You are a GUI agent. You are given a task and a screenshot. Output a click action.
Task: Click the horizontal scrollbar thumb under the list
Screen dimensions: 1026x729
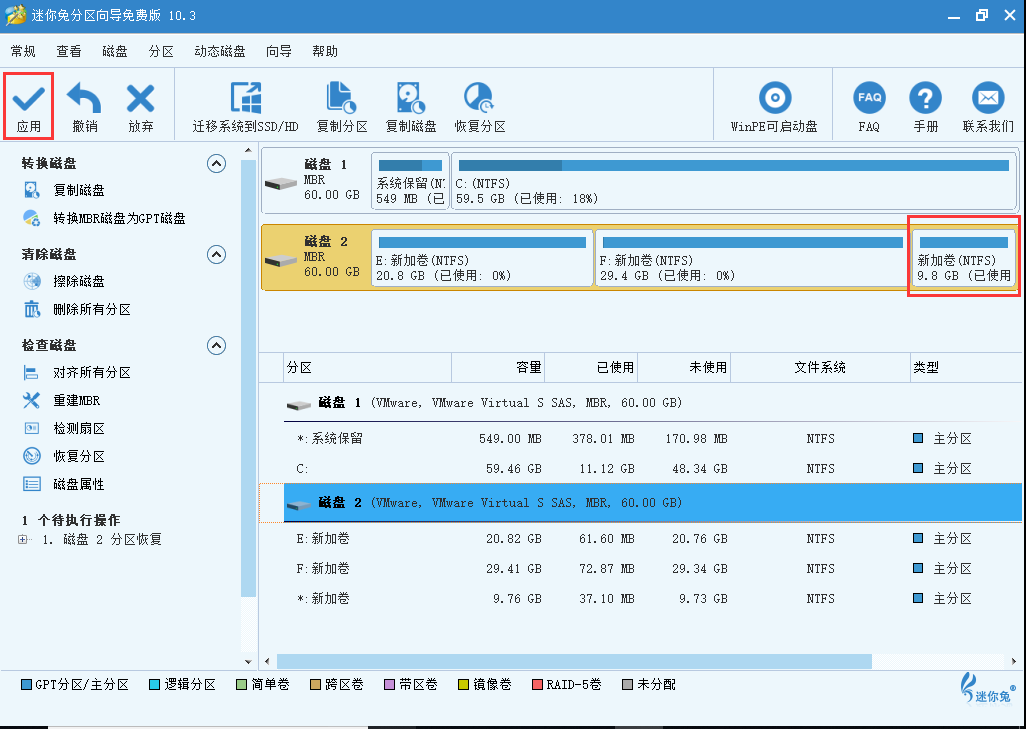(574, 662)
